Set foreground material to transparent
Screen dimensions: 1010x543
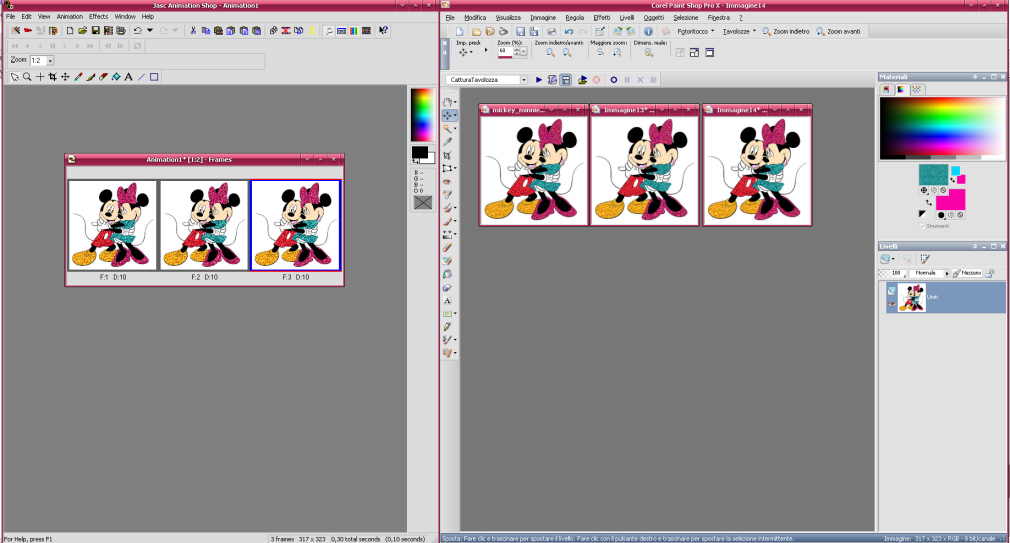[943, 190]
